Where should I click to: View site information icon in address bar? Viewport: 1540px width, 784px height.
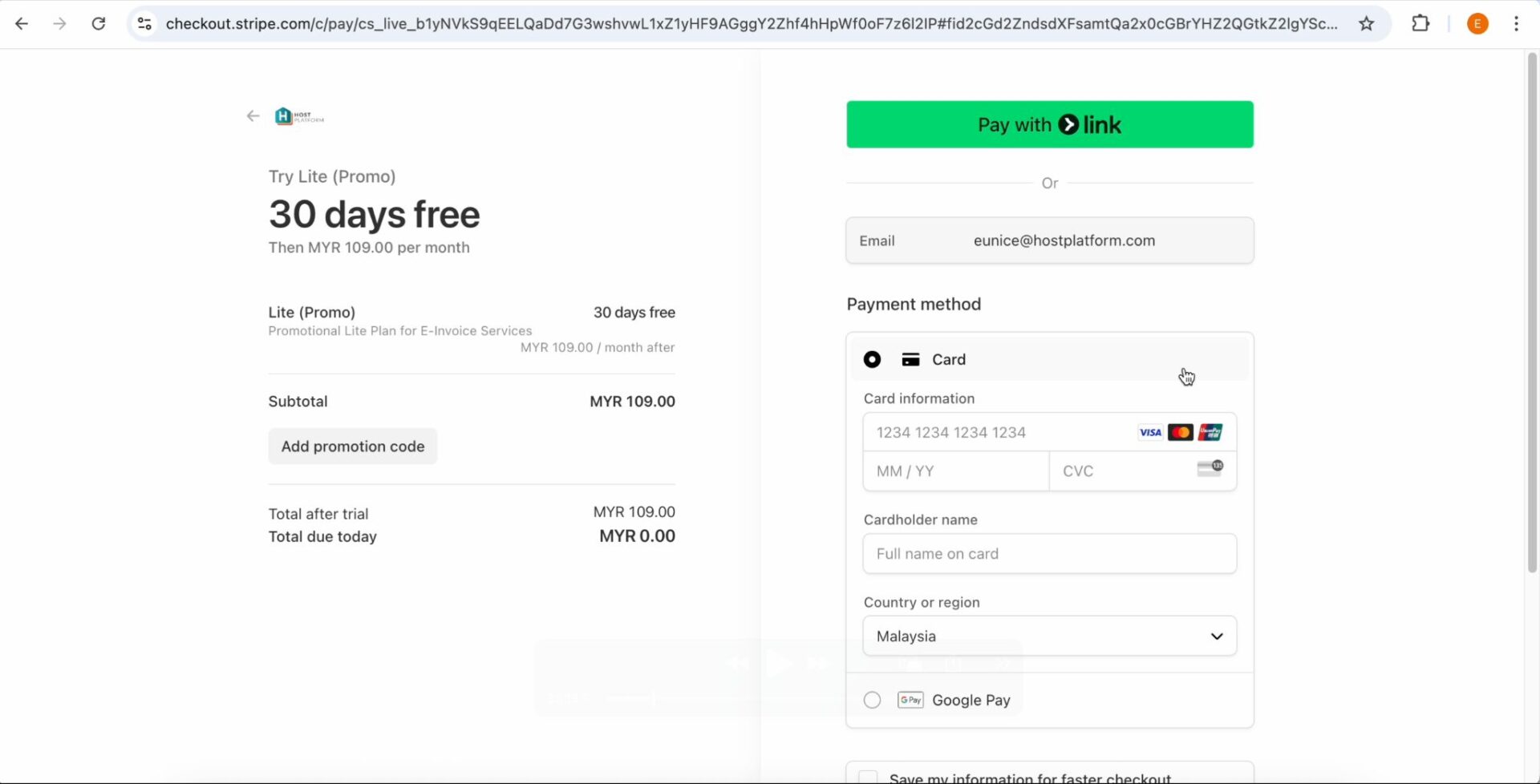pyautogui.click(x=144, y=24)
